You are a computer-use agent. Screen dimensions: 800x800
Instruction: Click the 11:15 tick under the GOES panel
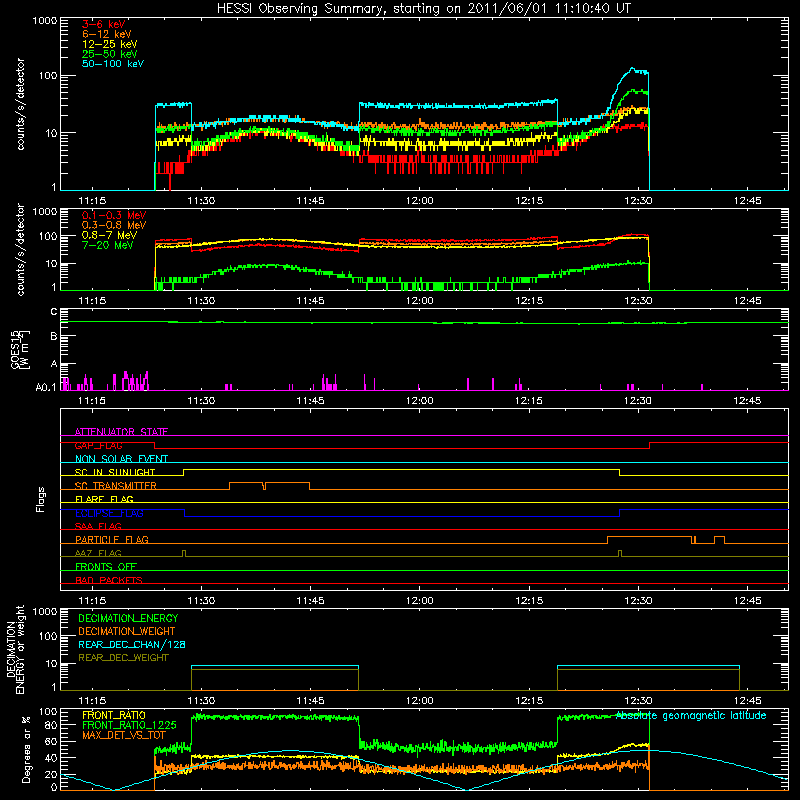tap(92, 401)
